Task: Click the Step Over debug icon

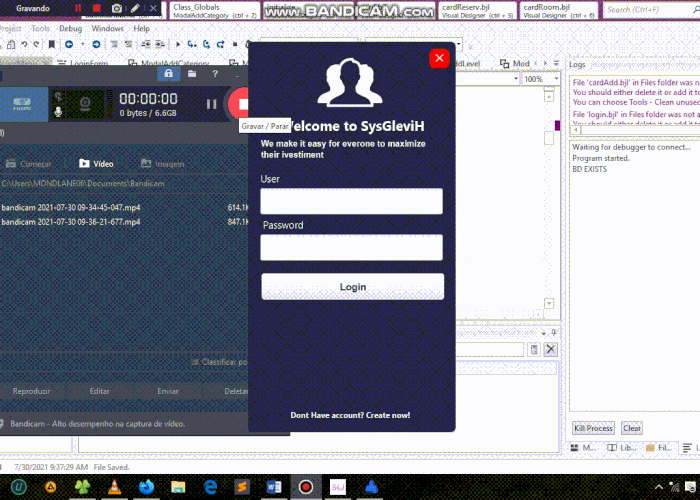Action: click(206, 44)
